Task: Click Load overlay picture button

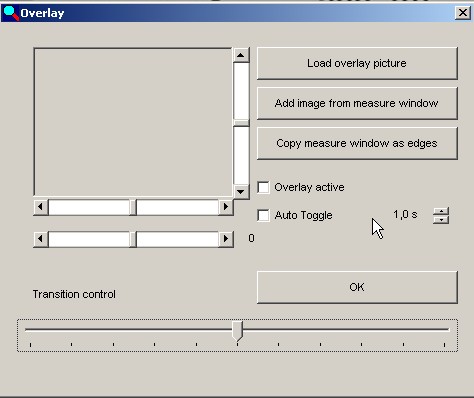Action: coord(357,63)
